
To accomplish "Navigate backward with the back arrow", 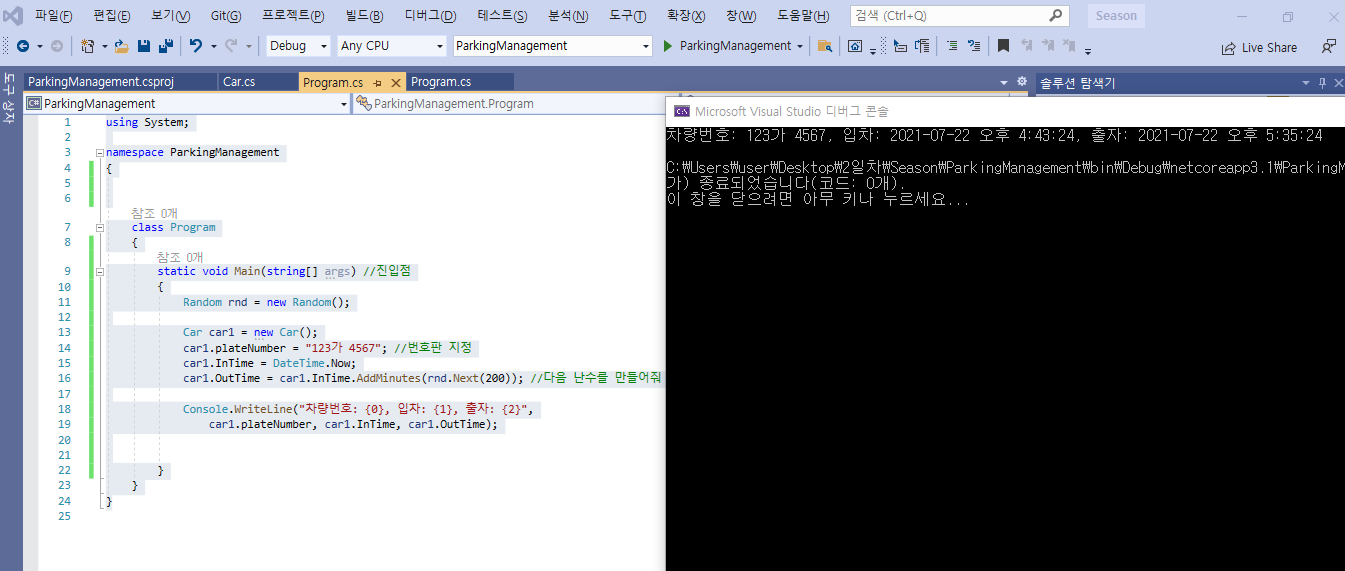I will click(x=22, y=46).
